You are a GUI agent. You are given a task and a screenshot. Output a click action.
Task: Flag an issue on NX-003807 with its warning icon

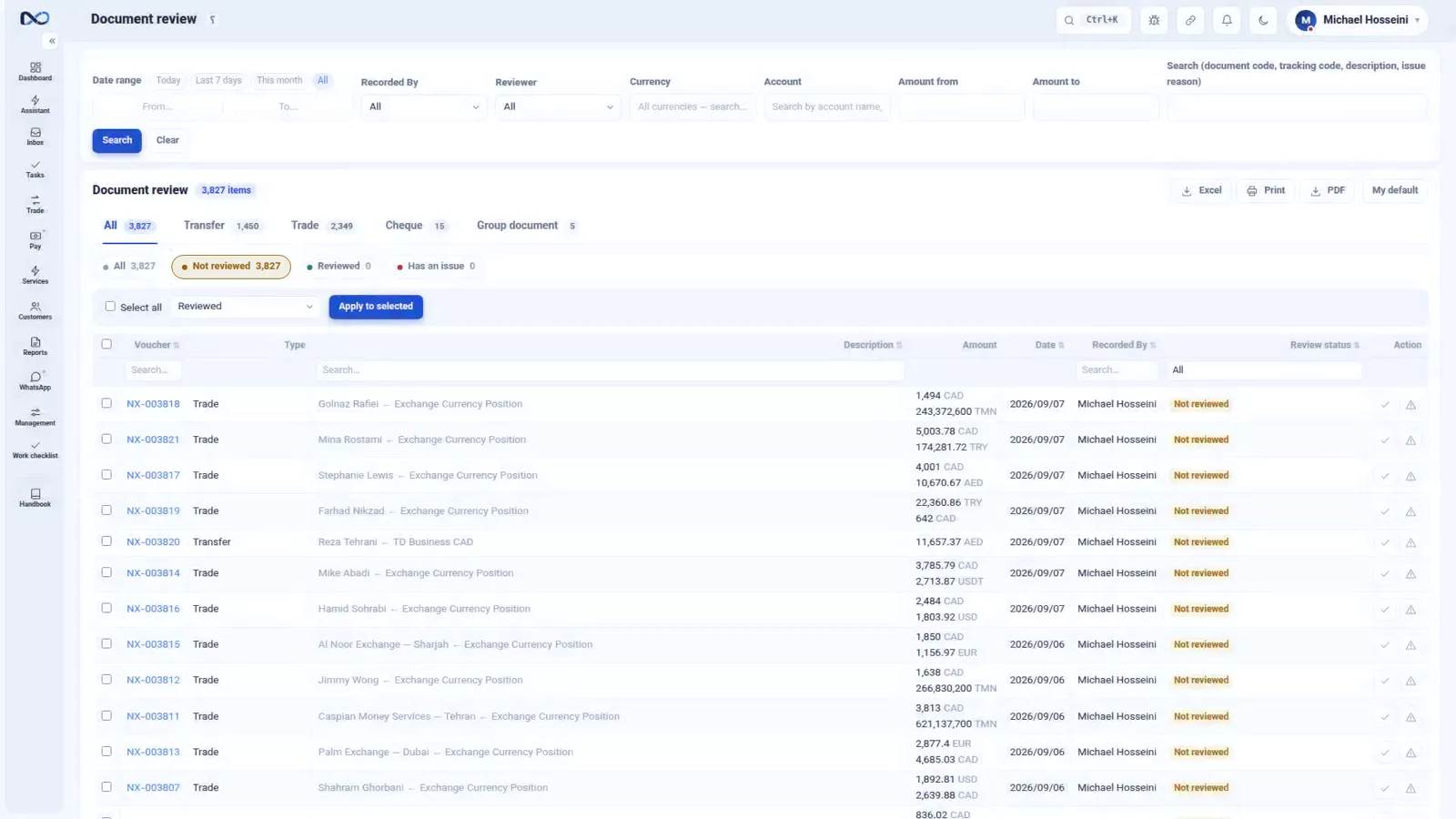click(x=1410, y=789)
